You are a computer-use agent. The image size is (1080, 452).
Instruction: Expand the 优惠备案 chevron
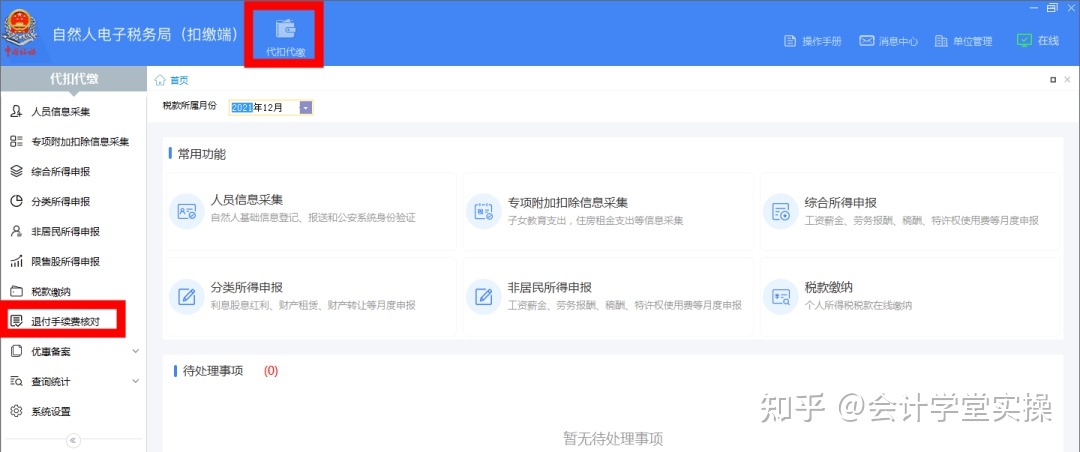pyautogui.click(x=135, y=351)
